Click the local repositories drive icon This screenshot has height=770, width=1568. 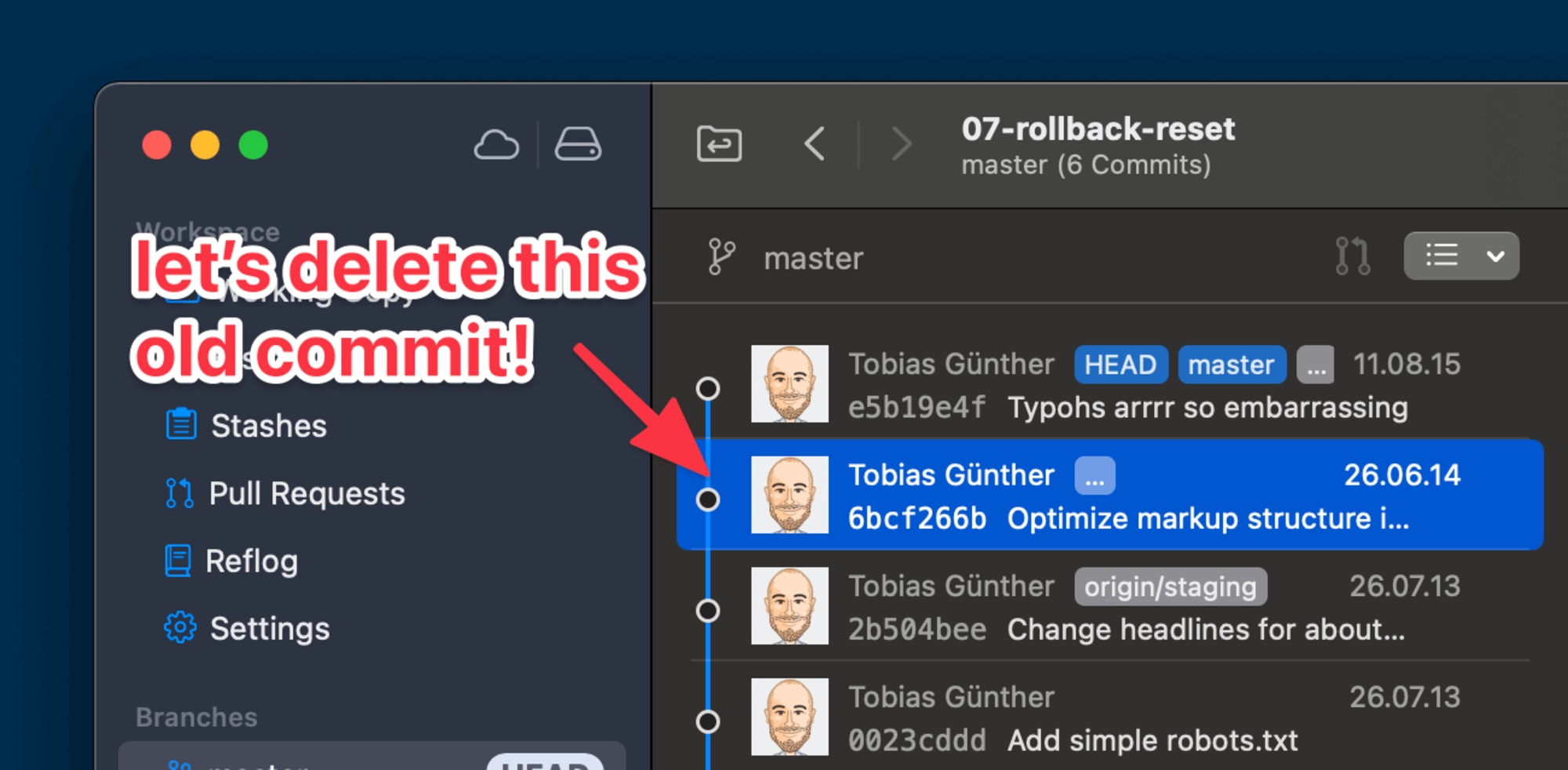[x=578, y=145]
